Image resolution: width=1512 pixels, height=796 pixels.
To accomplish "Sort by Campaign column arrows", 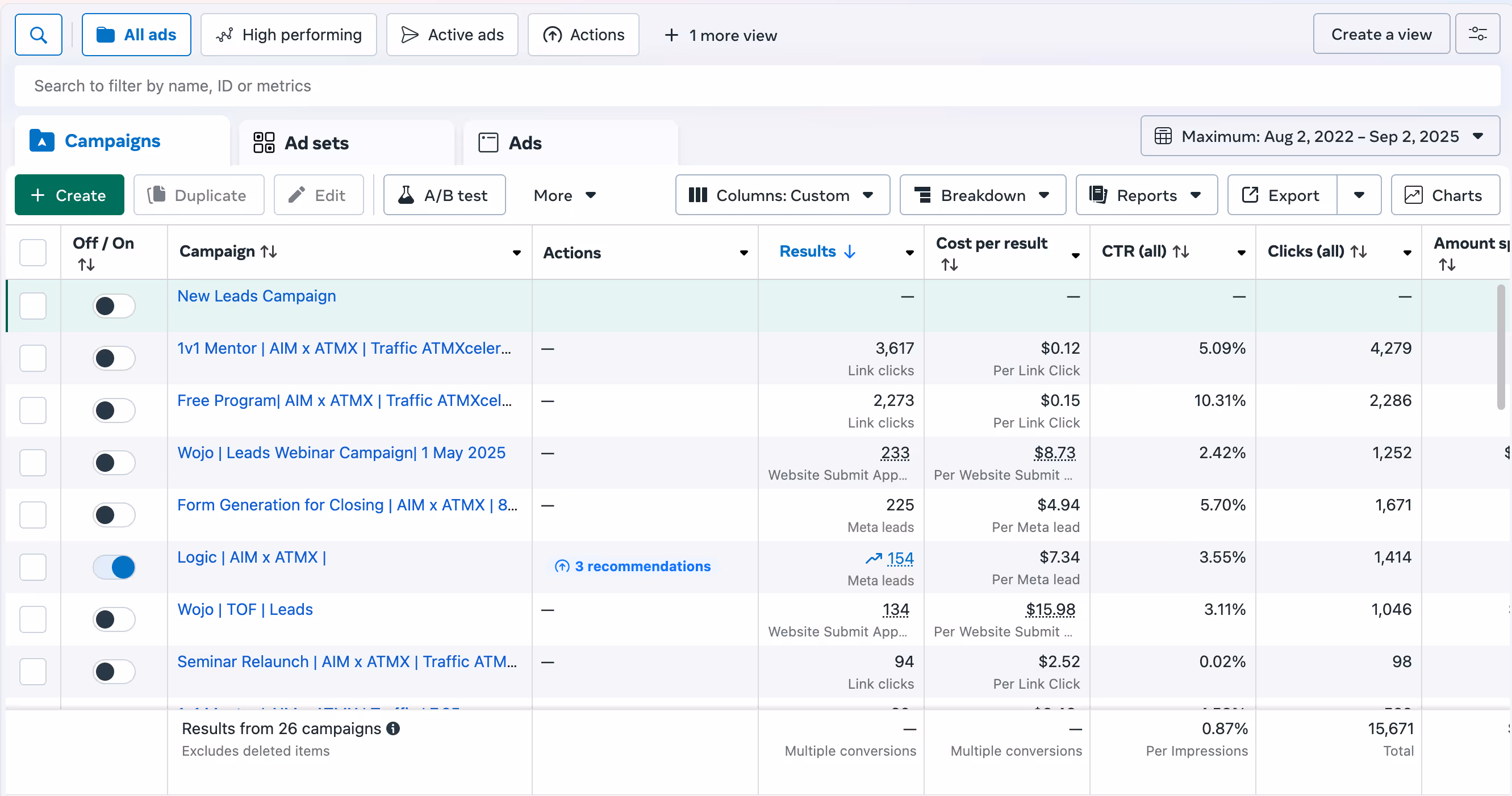I will [x=269, y=252].
